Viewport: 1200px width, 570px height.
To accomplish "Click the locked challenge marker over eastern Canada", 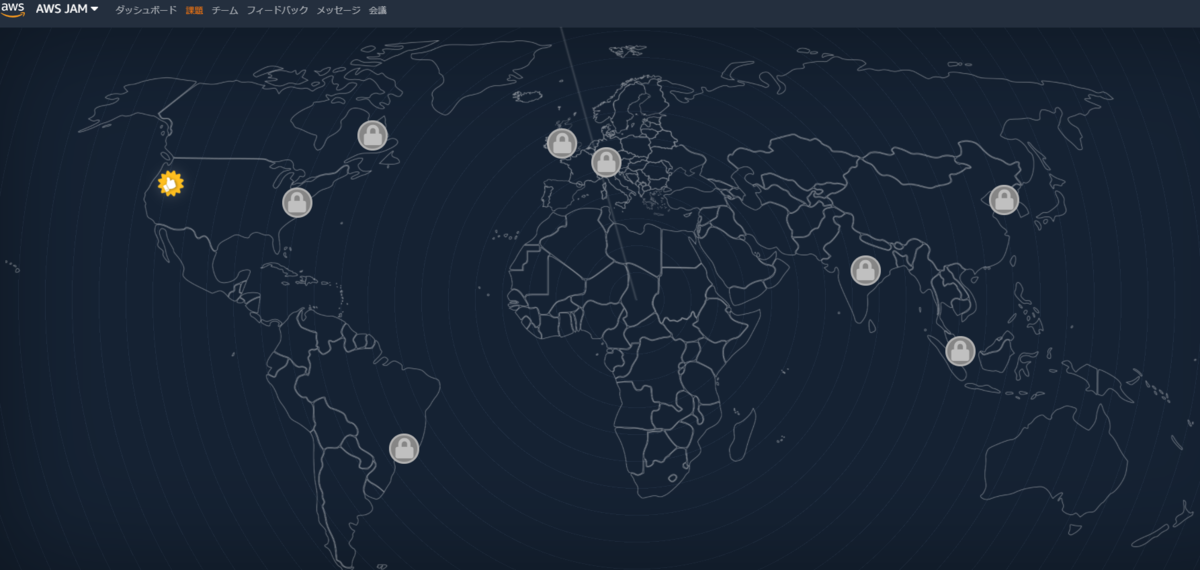I will pos(372,135).
